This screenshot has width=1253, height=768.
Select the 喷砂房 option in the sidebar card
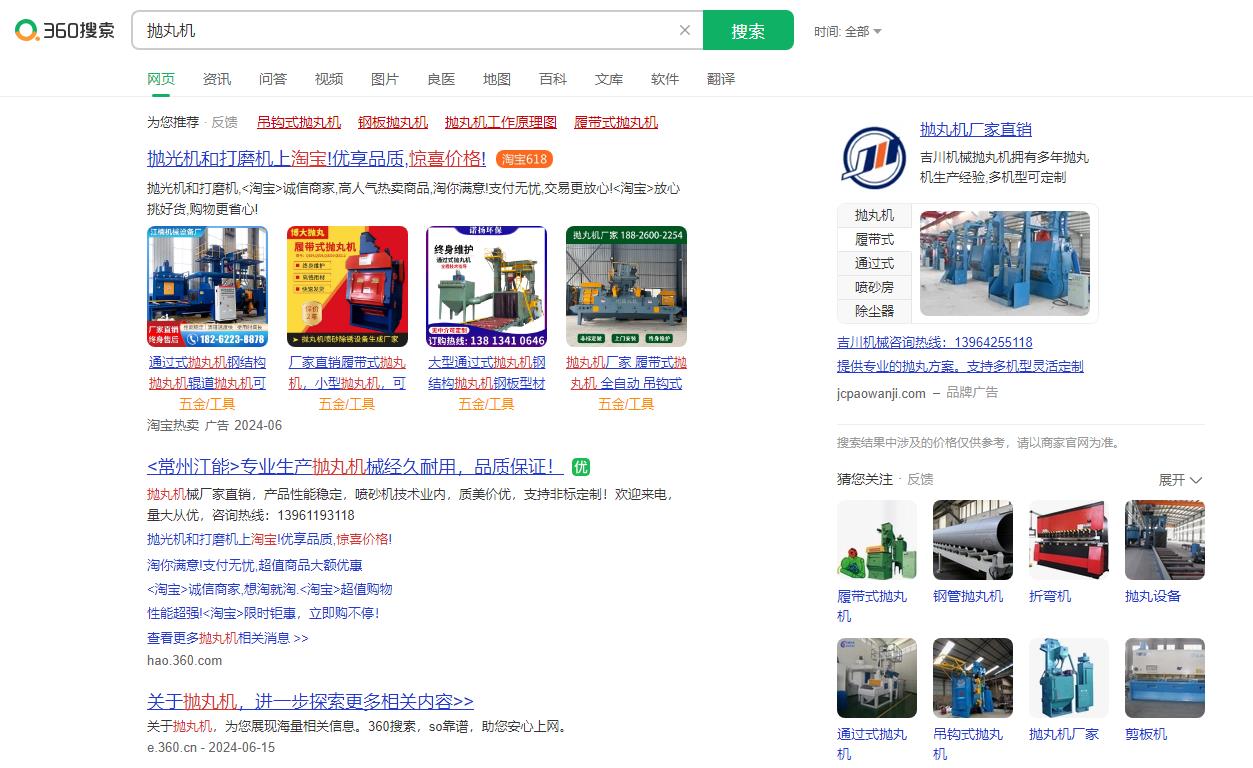tap(872, 287)
